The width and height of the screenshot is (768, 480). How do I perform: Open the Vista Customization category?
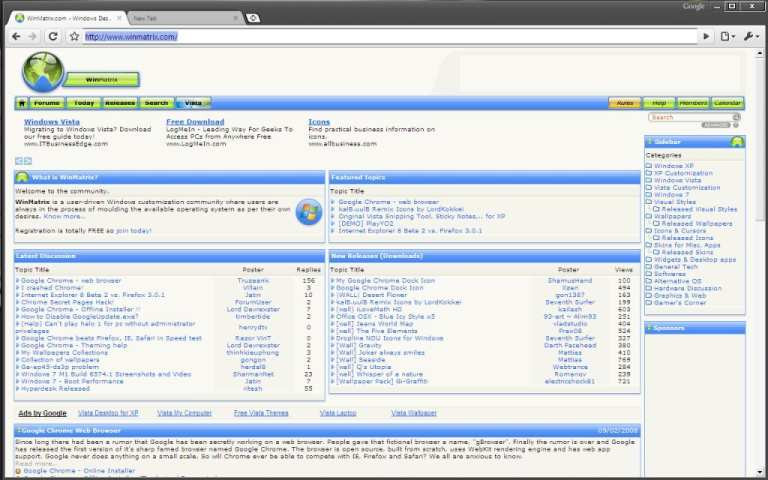[x=687, y=187]
